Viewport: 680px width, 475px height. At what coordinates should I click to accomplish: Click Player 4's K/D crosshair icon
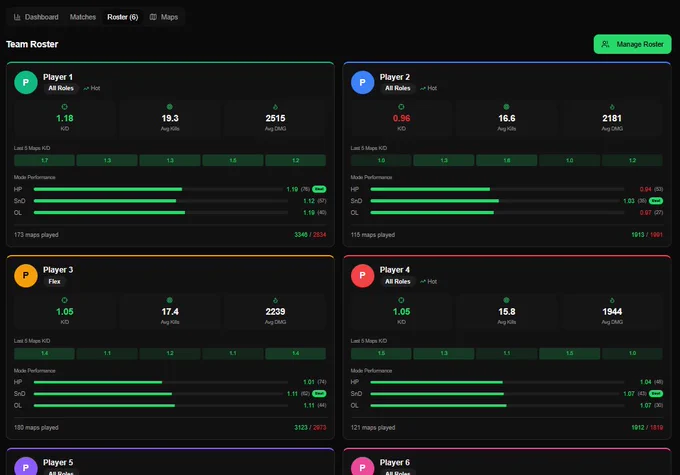[401, 300]
